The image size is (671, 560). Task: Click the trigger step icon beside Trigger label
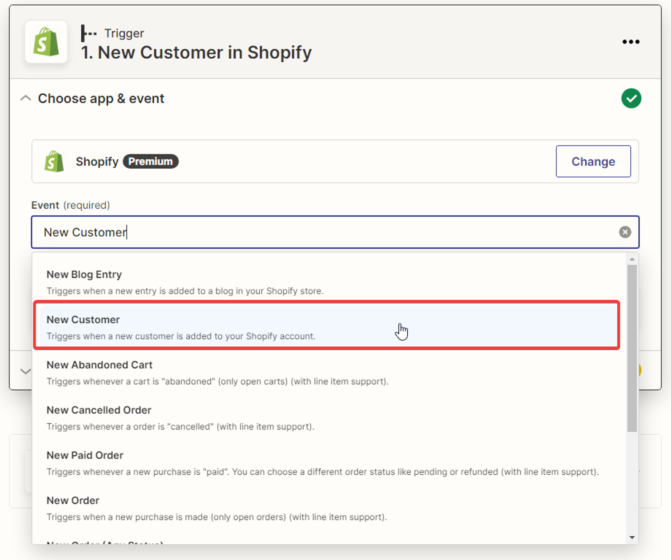click(x=89, y=33)
